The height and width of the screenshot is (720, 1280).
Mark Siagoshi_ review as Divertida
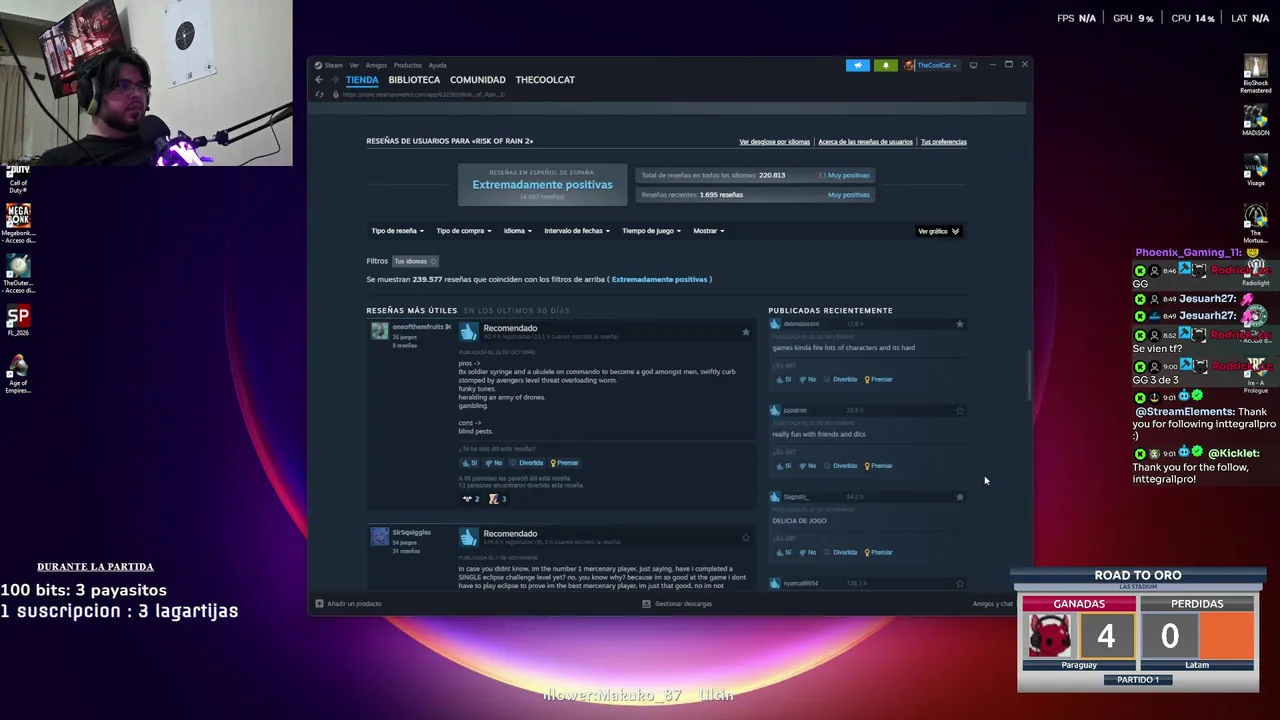coord(841,552)
